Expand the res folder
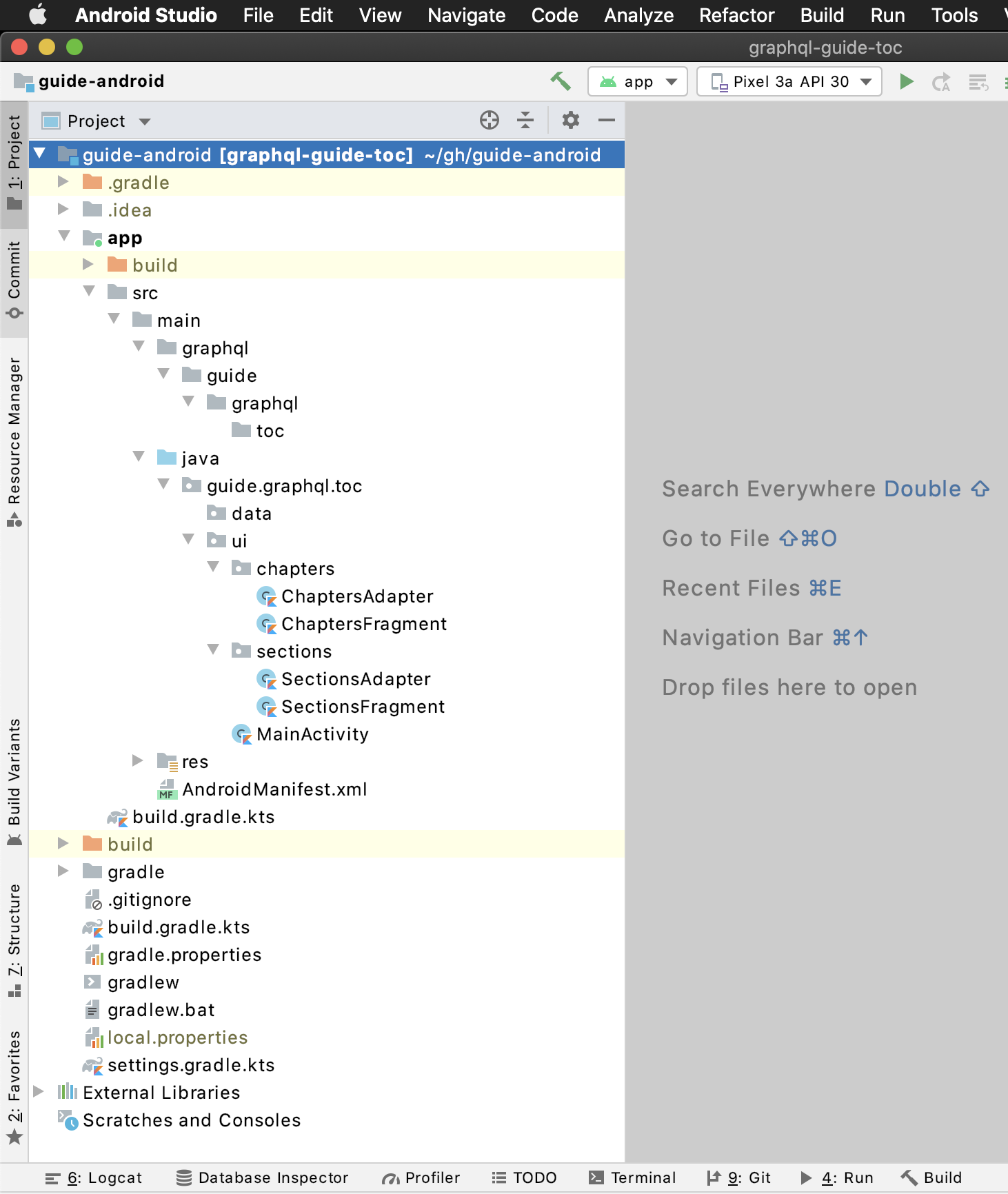Screen dimensions: 1008x1194 coord(138,760)
